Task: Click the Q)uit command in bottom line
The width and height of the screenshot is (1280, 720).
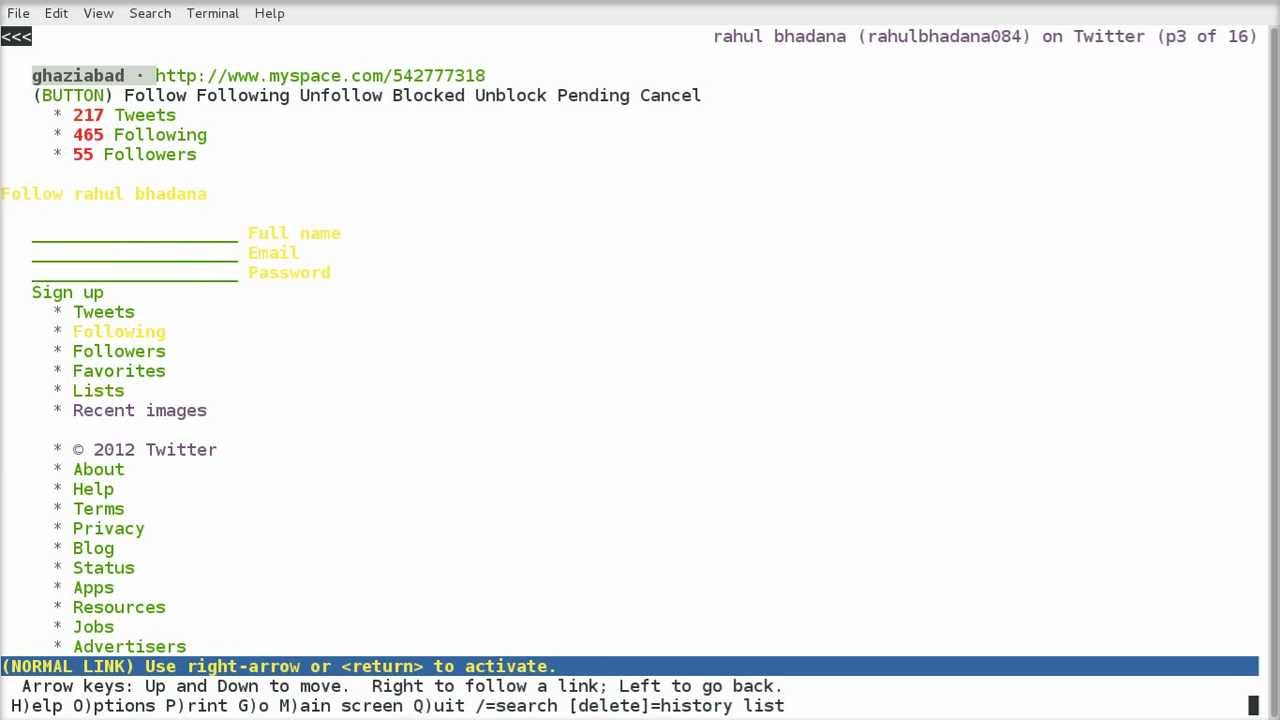Action: (439, 706)
